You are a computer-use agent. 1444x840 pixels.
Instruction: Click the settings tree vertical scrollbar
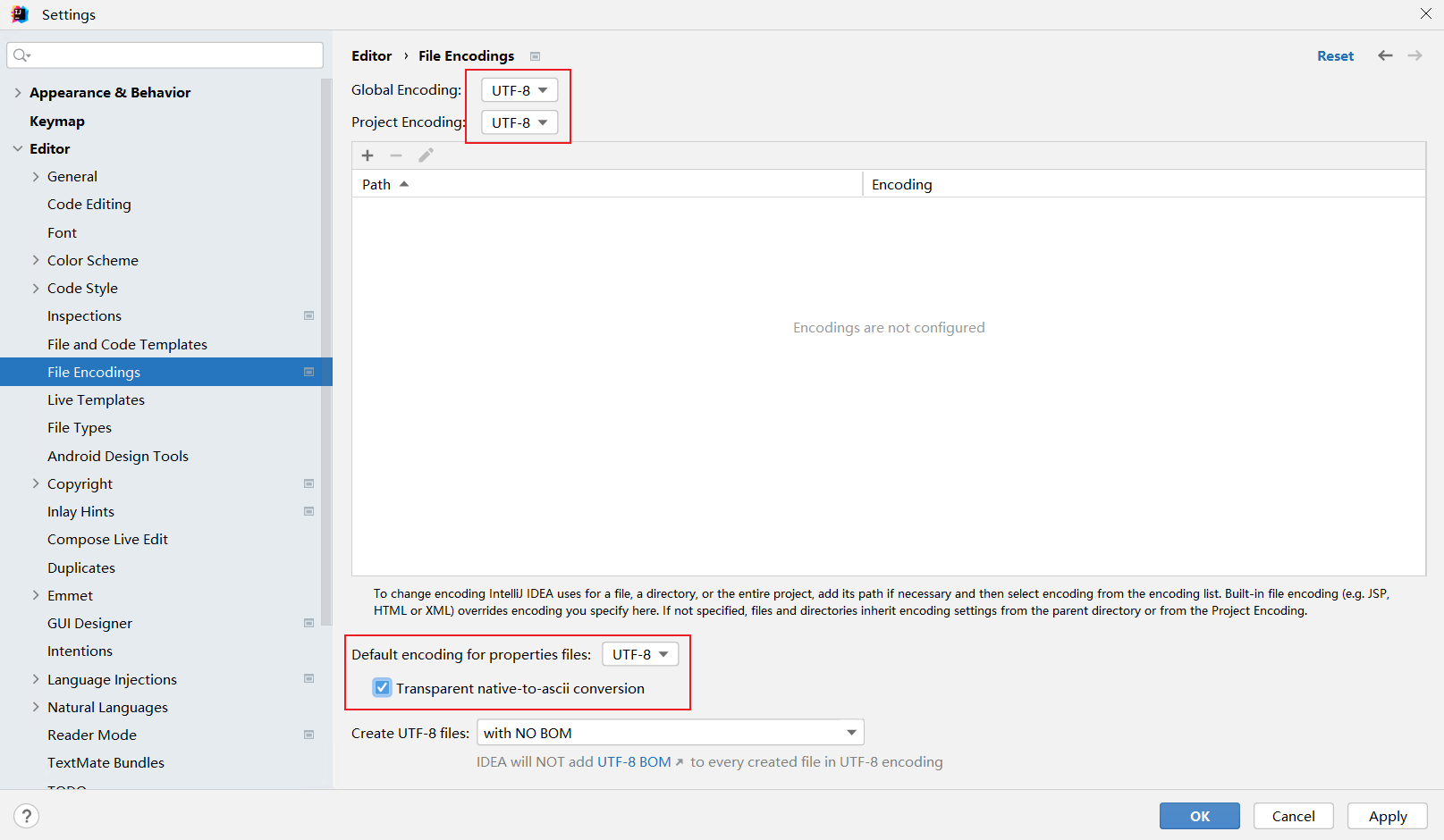(326, 351)
